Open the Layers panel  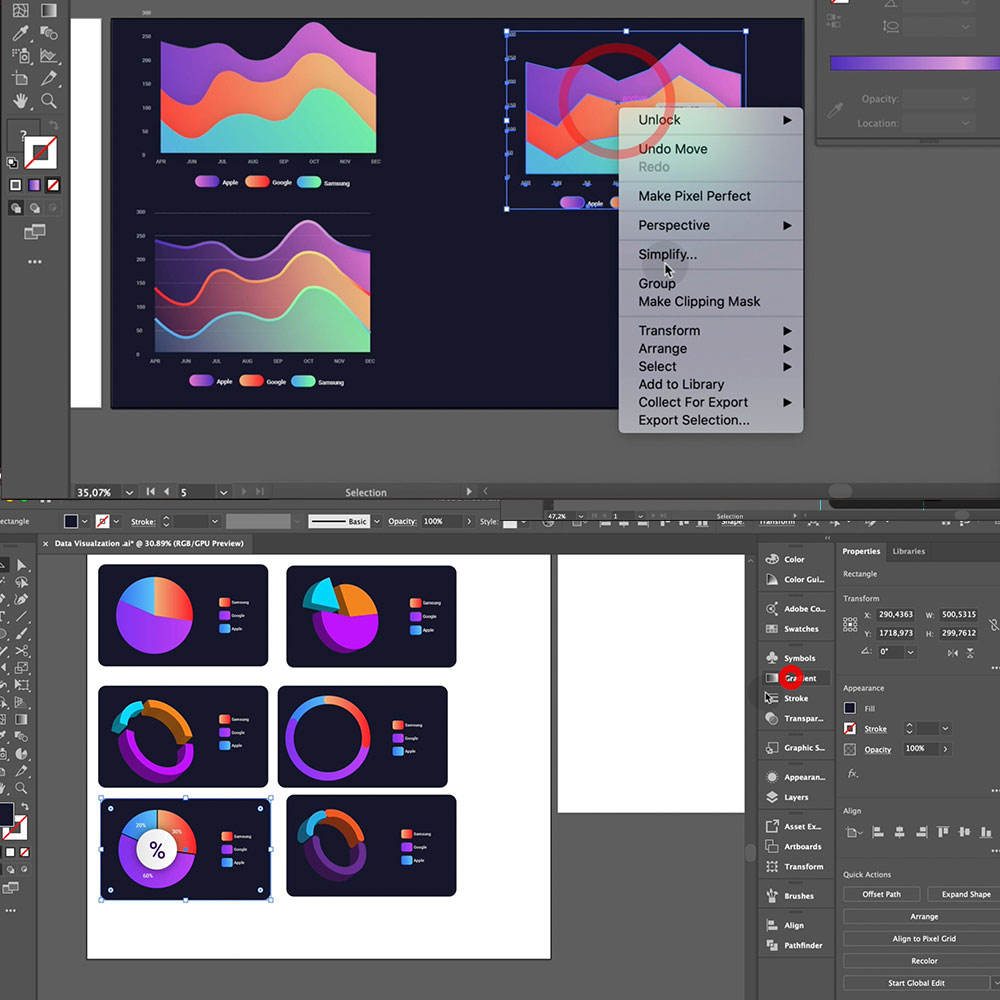pos(795,797)
